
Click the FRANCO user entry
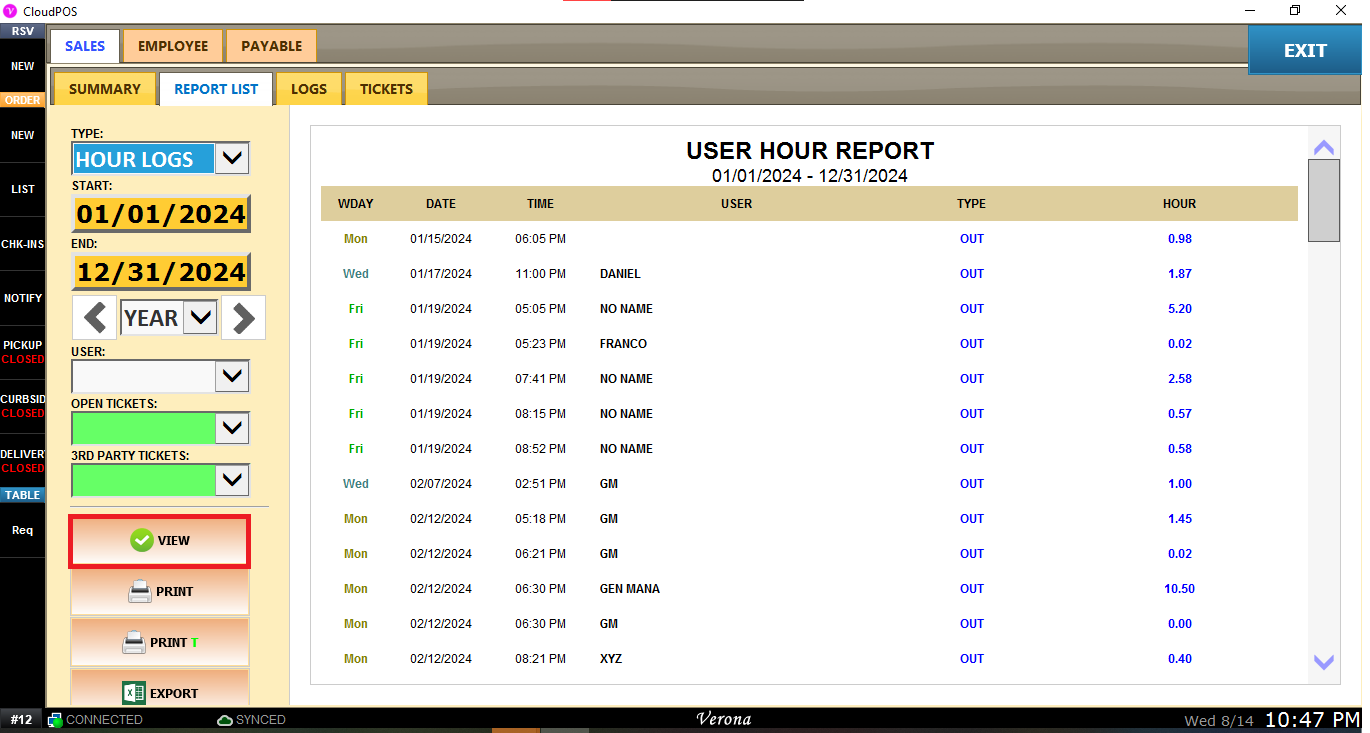[x=623, y=344]
